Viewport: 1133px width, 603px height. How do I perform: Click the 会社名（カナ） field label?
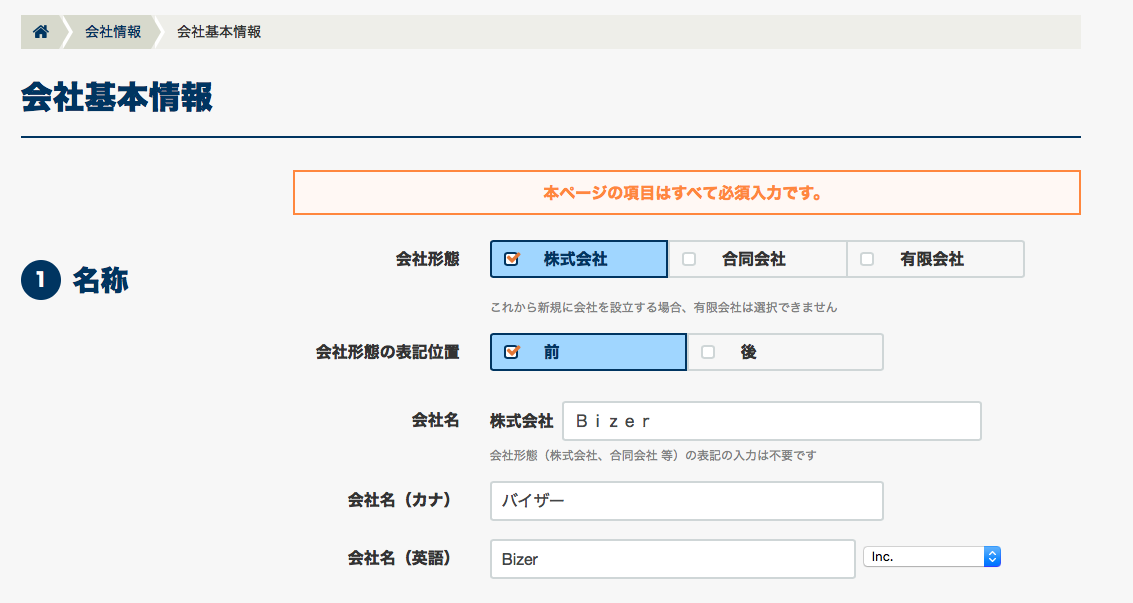point(399,500)
